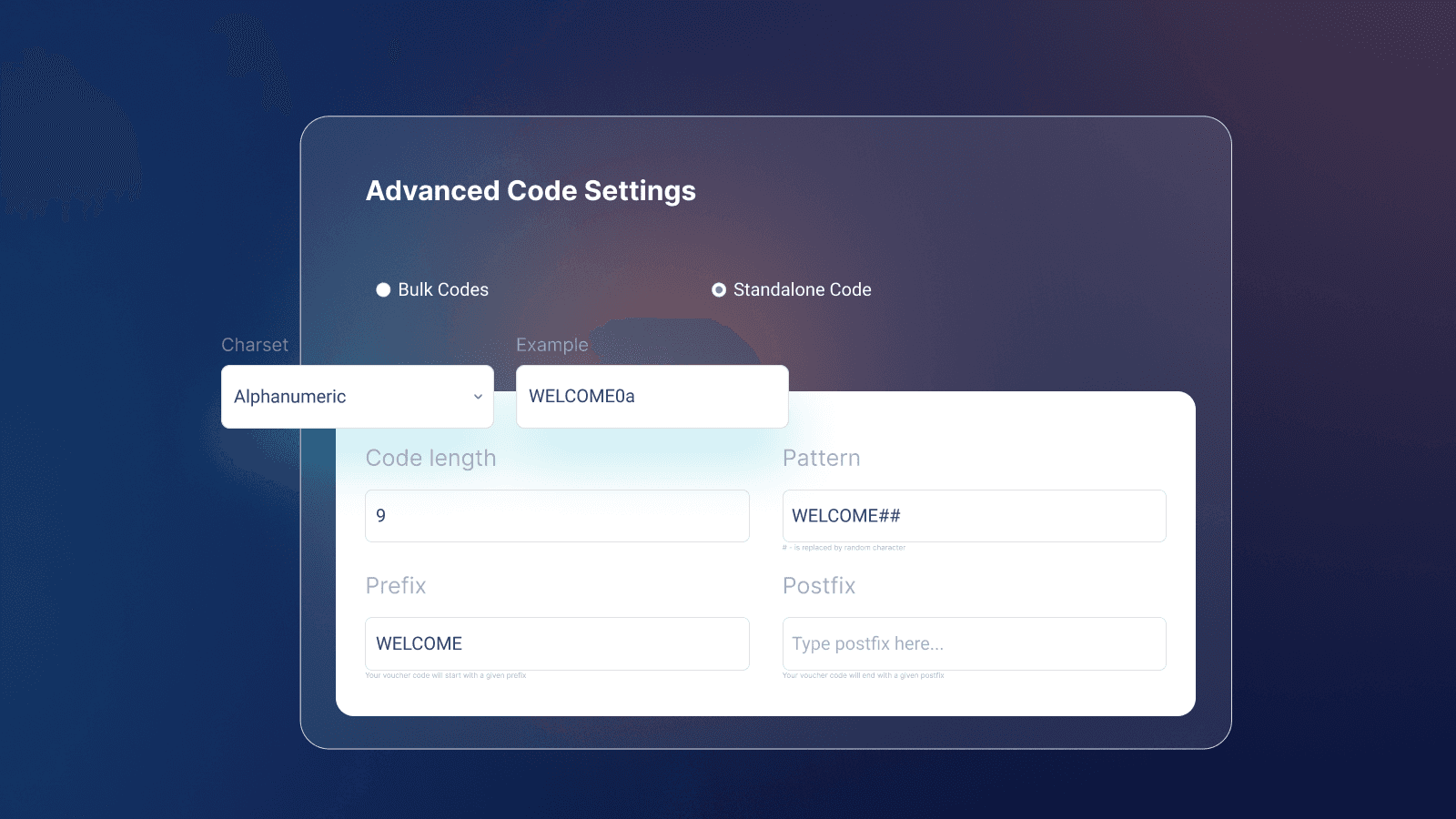Click Alphanumeric in the Charset field
The height and width of the screenshot is (819, 1456).
[x=289, y=397]
